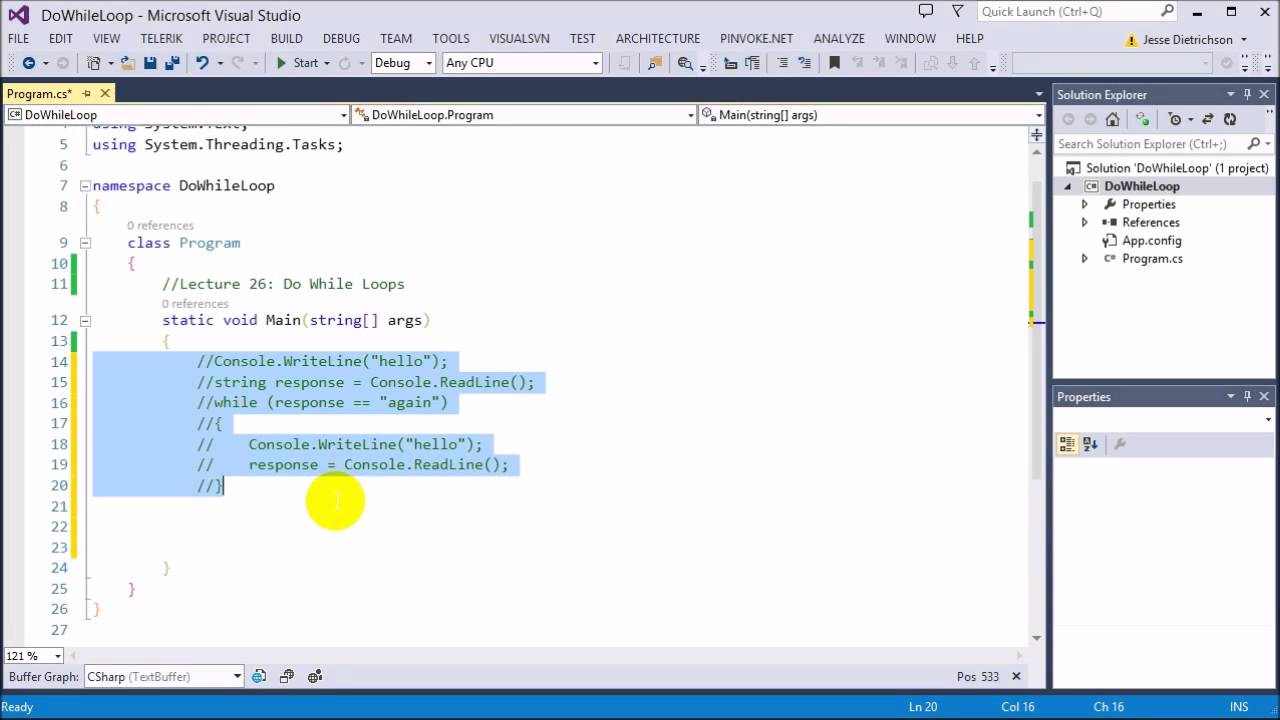This screenshot has height=720, width=1280.
Task: Click the Solution Explorer search magnifier icon
Action: tap(1254, 144)
